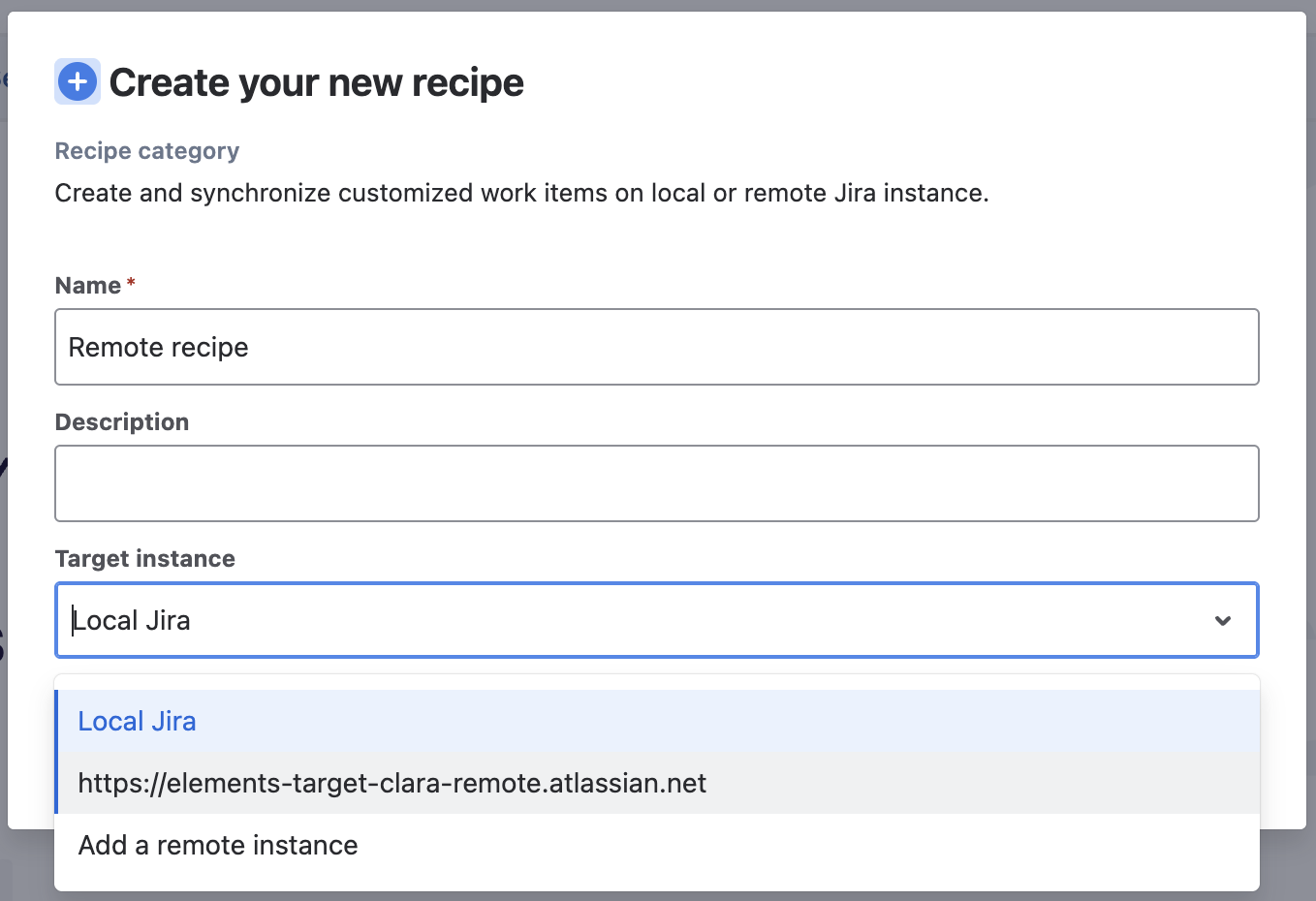Click the Target instance label

coord(145,559)
